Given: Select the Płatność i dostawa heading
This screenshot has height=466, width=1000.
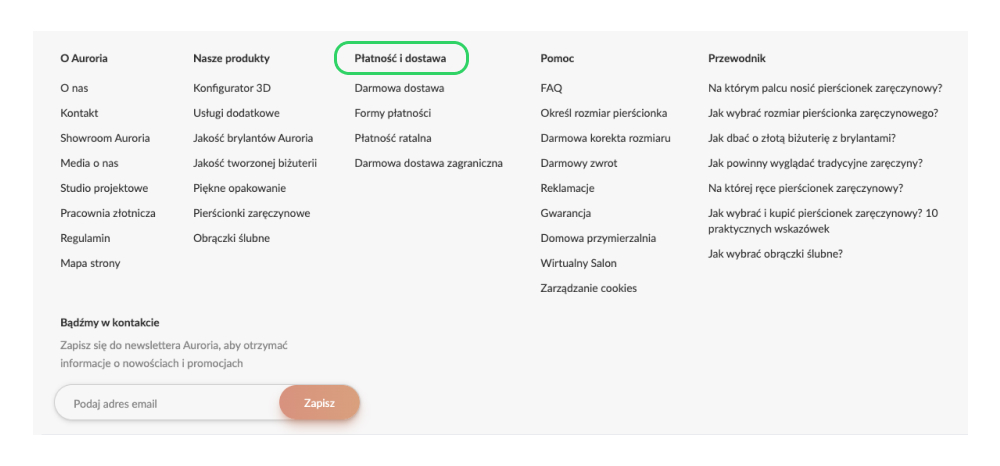Looking at the screenshot, I should (400, 58).
